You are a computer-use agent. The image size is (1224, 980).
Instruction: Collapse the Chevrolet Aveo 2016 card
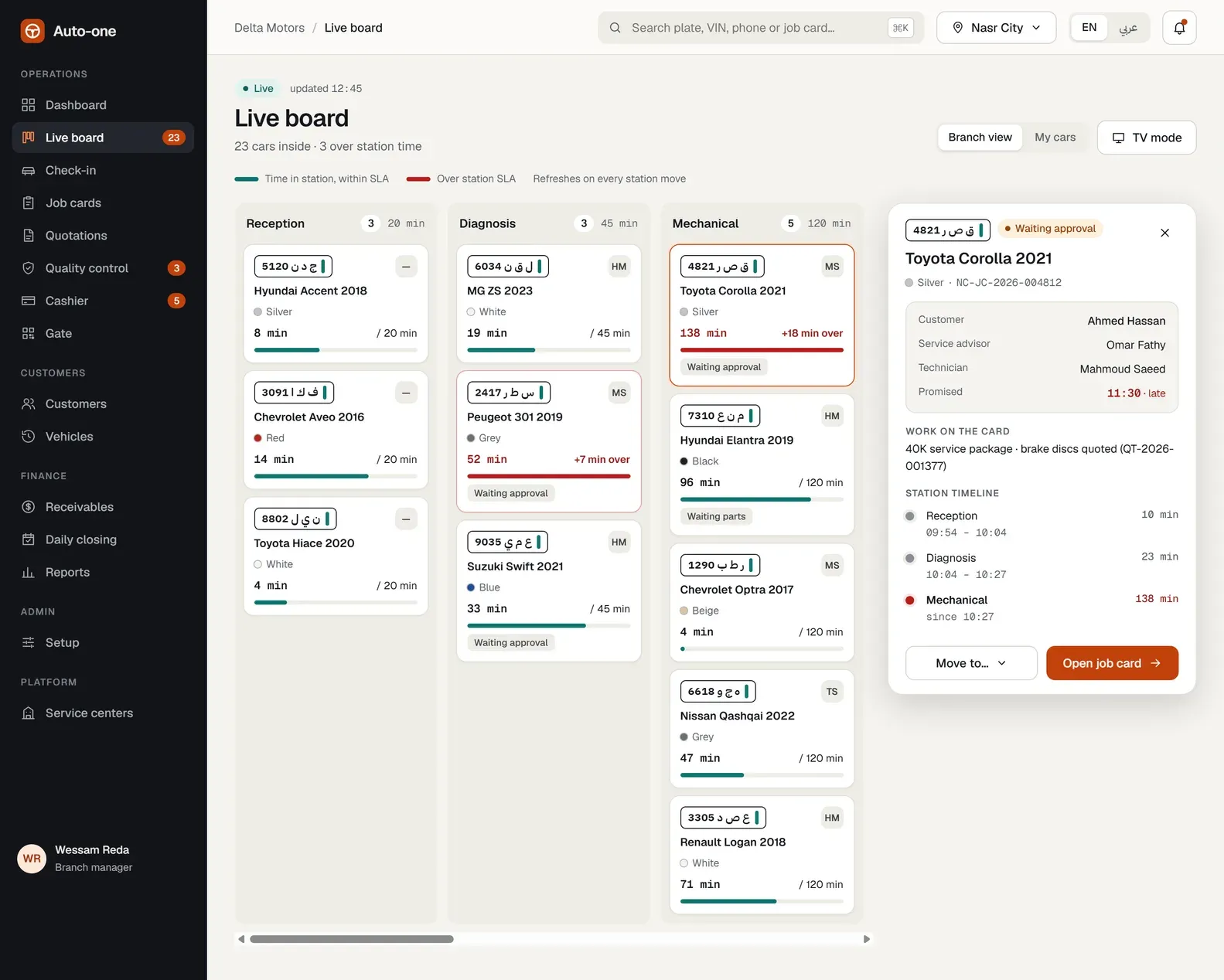[406, 393]
